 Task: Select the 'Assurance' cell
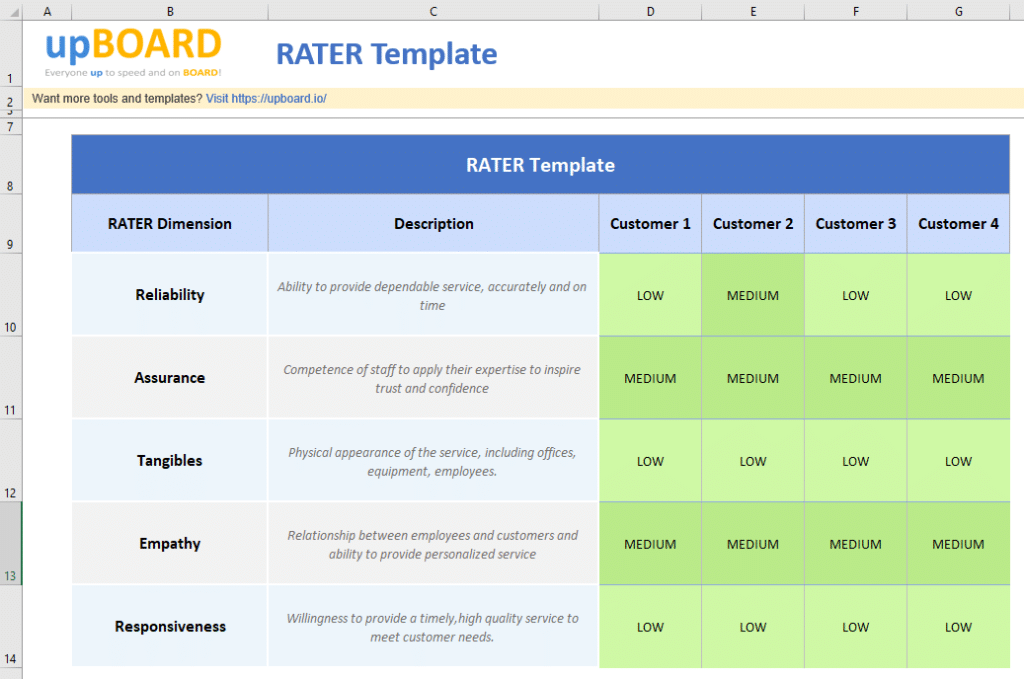point(170,377)
